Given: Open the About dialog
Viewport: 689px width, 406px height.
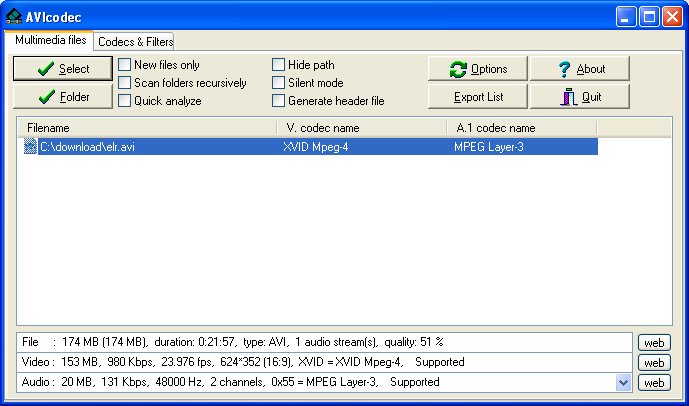Looking at the screenshot, I should point(580,69).
